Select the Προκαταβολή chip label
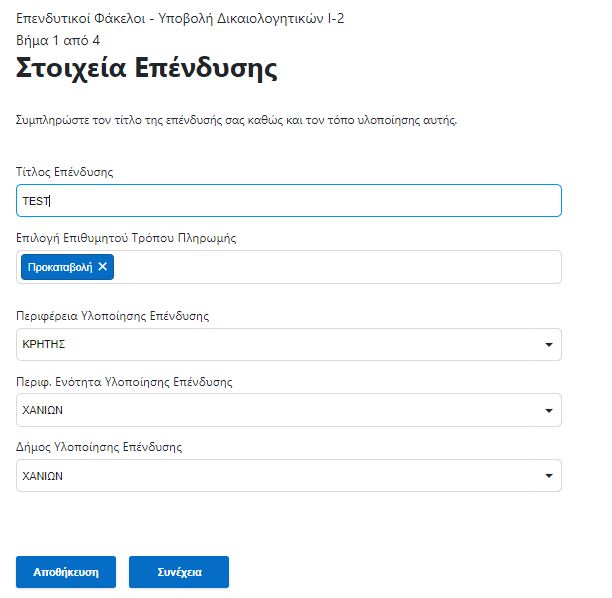Screen dimensions: 612x598 click(x=60, y=267)
